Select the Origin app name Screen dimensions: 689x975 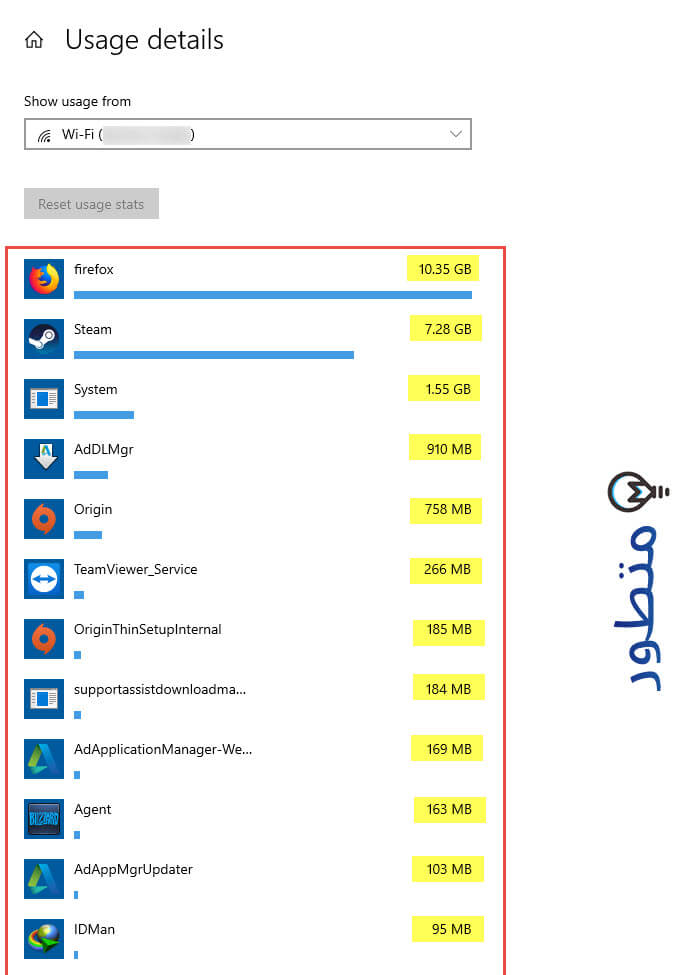coord(93,509)
